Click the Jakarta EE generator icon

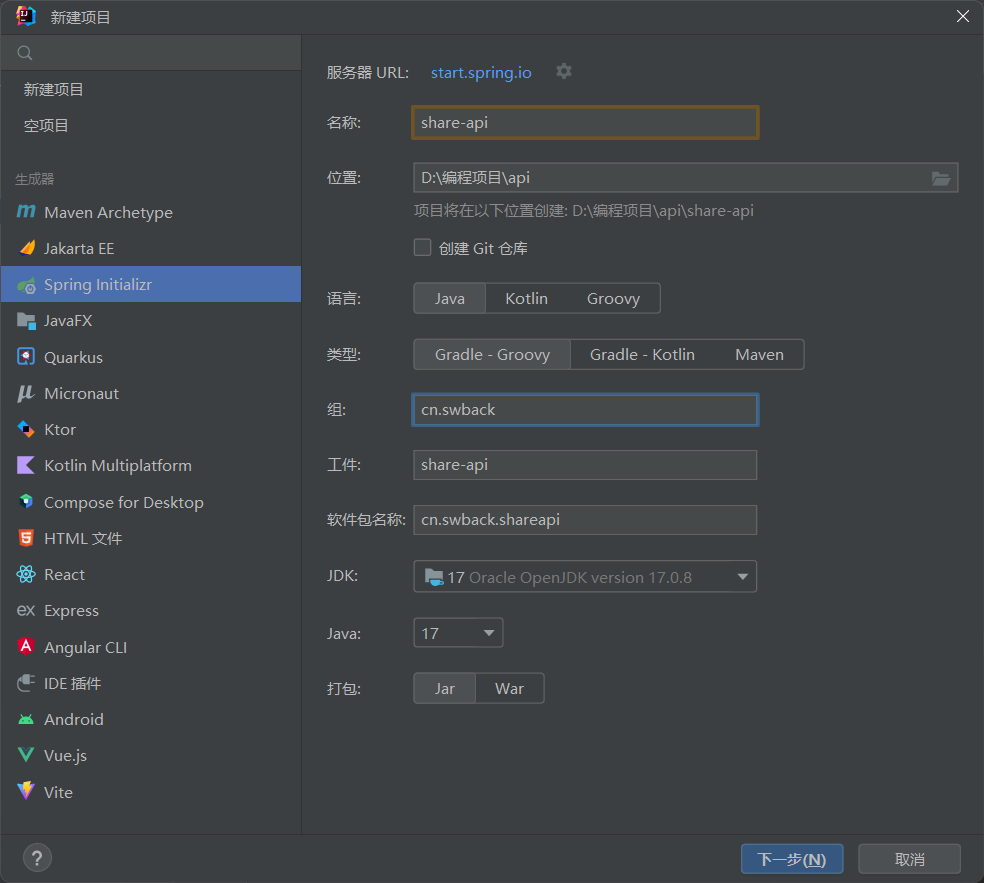click(26, 248)
